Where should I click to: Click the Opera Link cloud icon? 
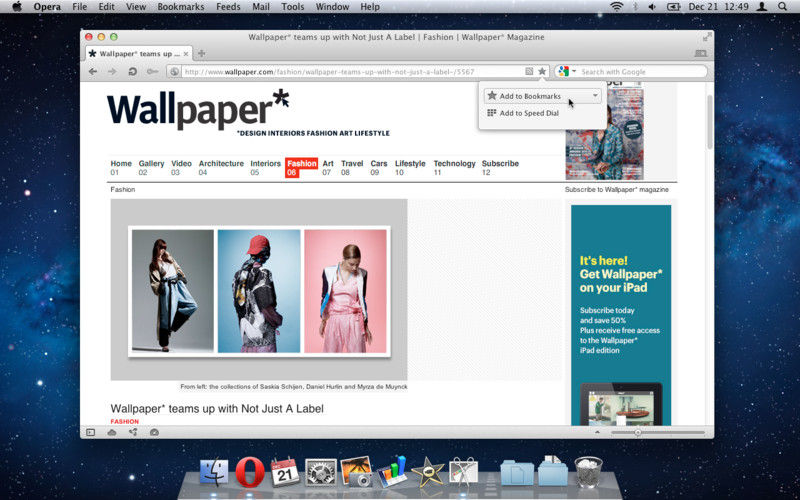pos(112,432)
